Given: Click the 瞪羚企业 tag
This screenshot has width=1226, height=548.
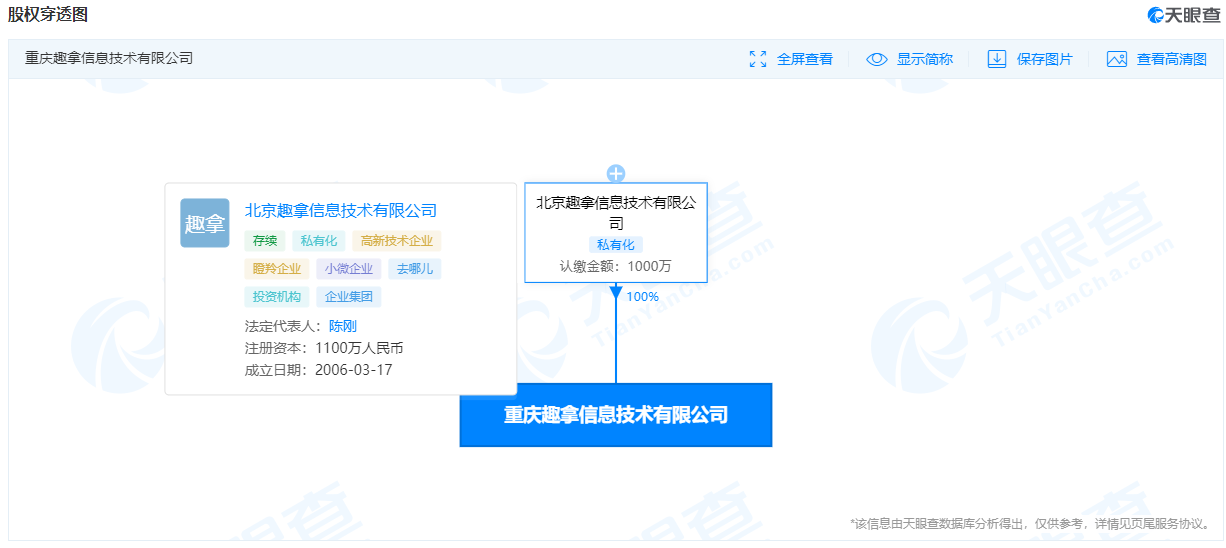Looking at the screenshot, I should [x=276, y=268].
